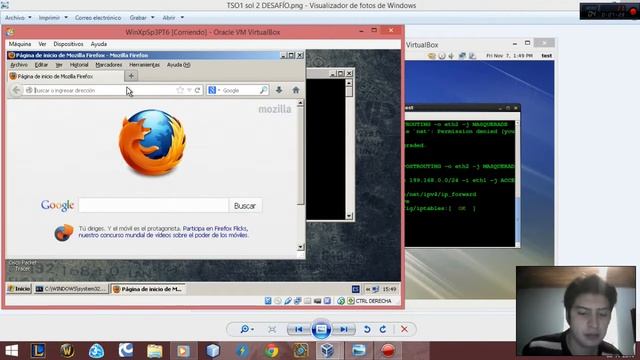The height and width of the screenshot is (360, 640).
Task: Delete photo with red X
Action: (404, 329)
